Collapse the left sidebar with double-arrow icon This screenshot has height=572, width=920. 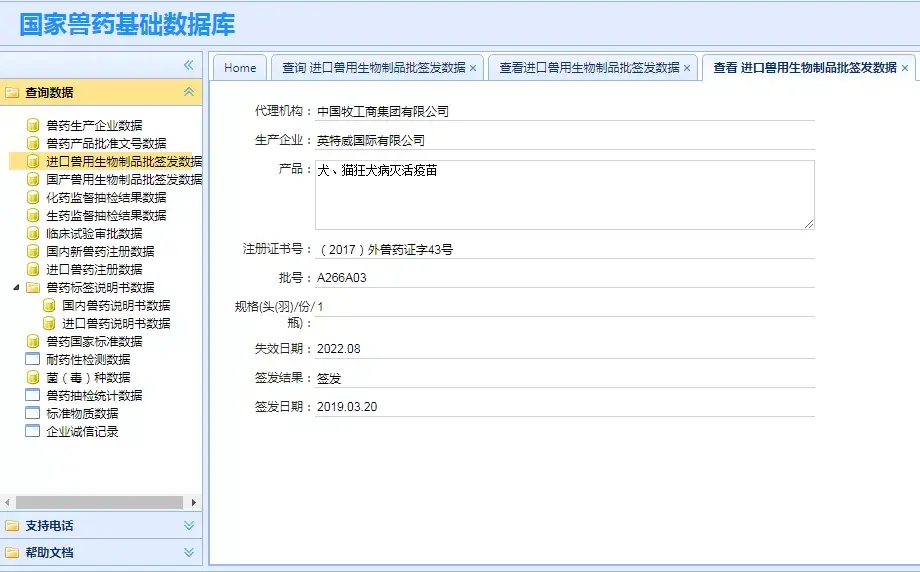(188, 65)
